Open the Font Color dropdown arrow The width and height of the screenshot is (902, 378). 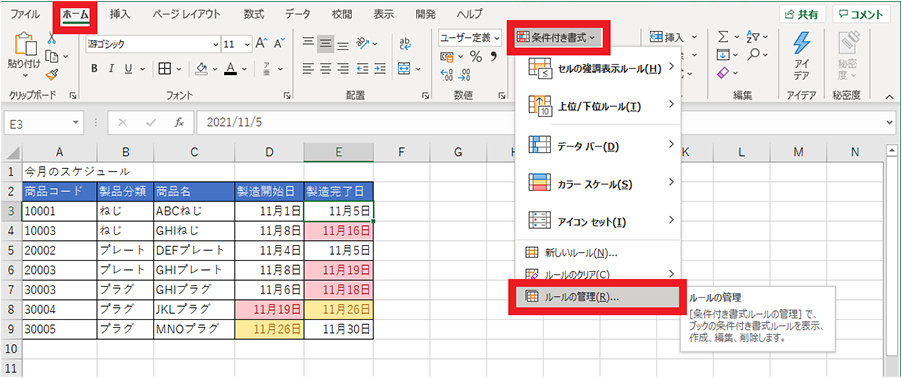(x=243, y=69)
